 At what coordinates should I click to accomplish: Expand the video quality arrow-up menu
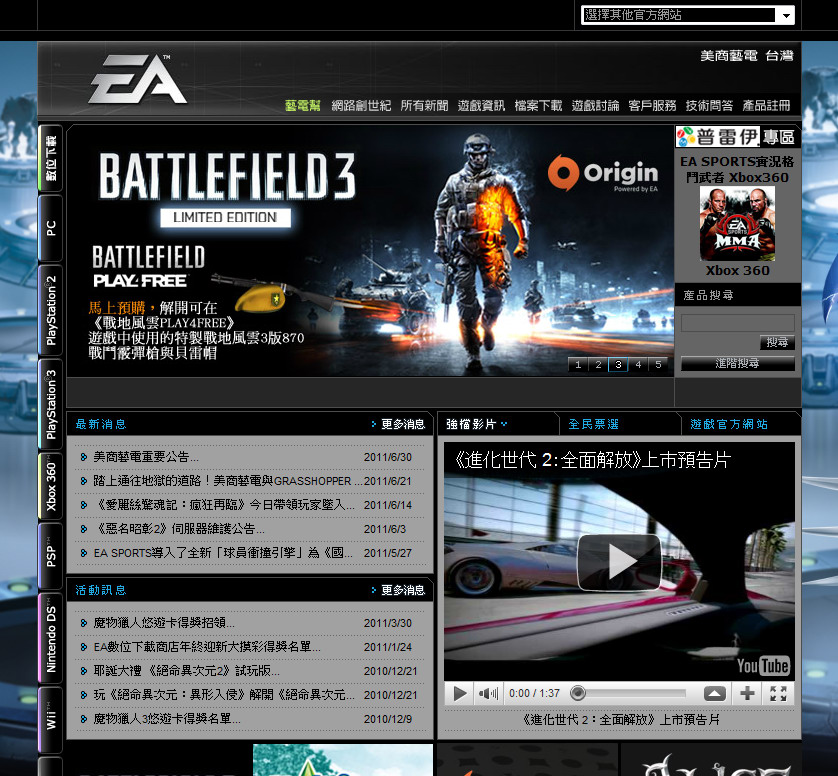(x=715, y=693)
